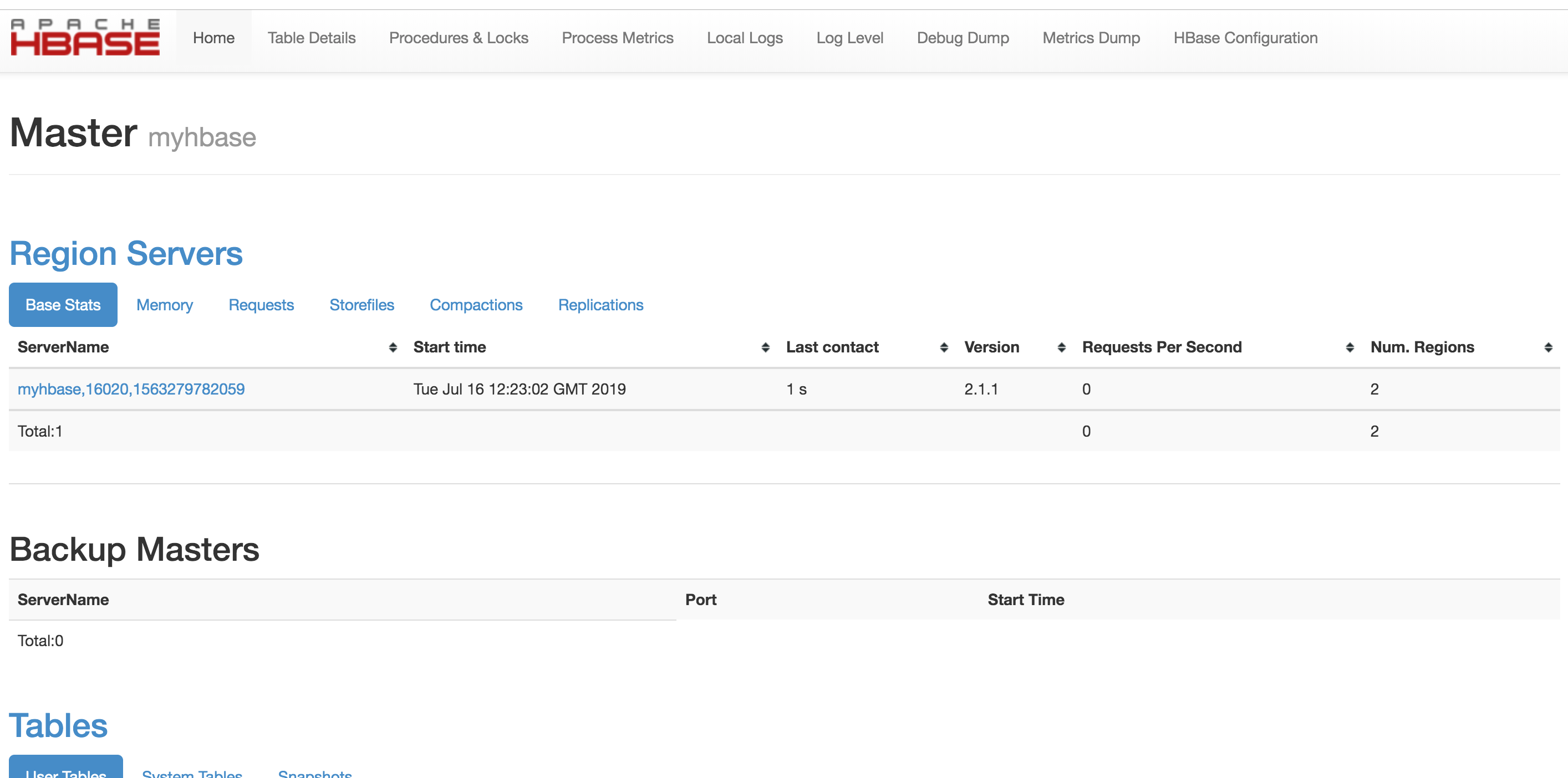Select the Base Stats tab
Image resolution: width=1568 pixels, height=778 pixels.
[x=63, y=305]
